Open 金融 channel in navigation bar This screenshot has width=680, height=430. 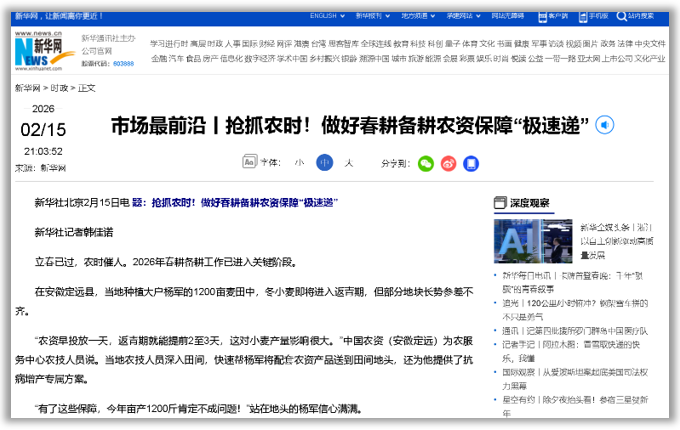pos(159,59)
